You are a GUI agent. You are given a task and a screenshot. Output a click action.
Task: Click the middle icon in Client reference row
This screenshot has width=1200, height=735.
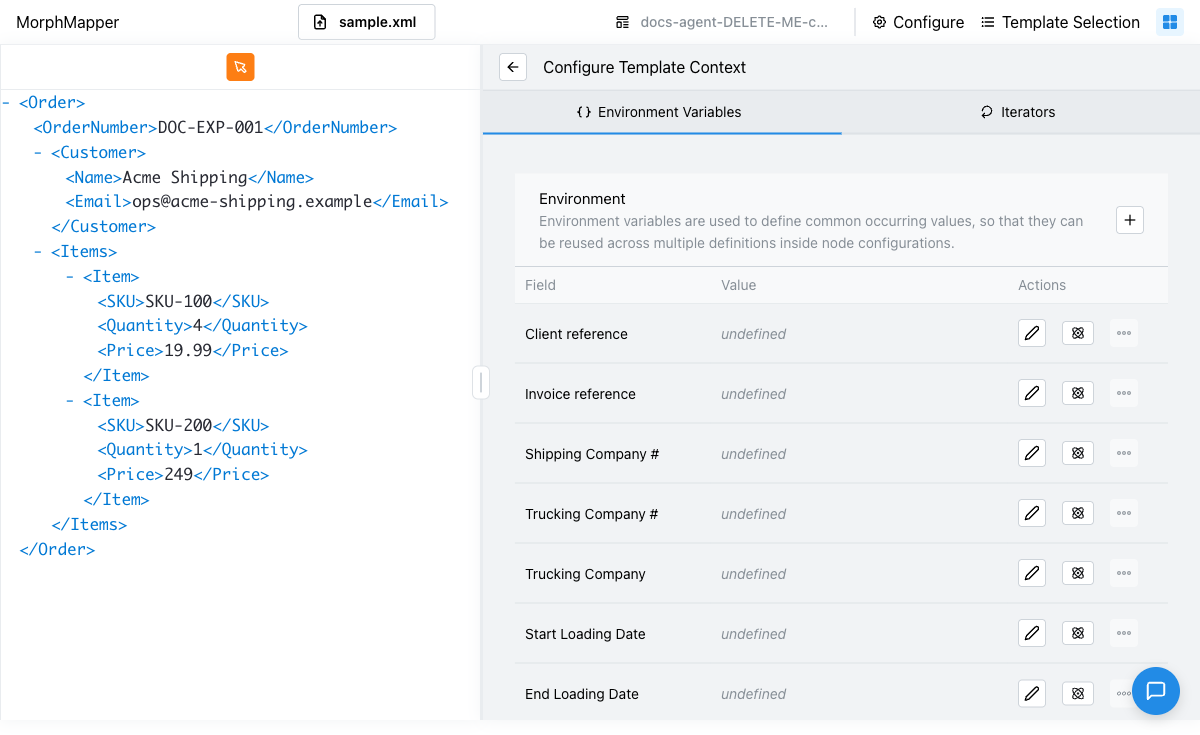[1078, 333]
